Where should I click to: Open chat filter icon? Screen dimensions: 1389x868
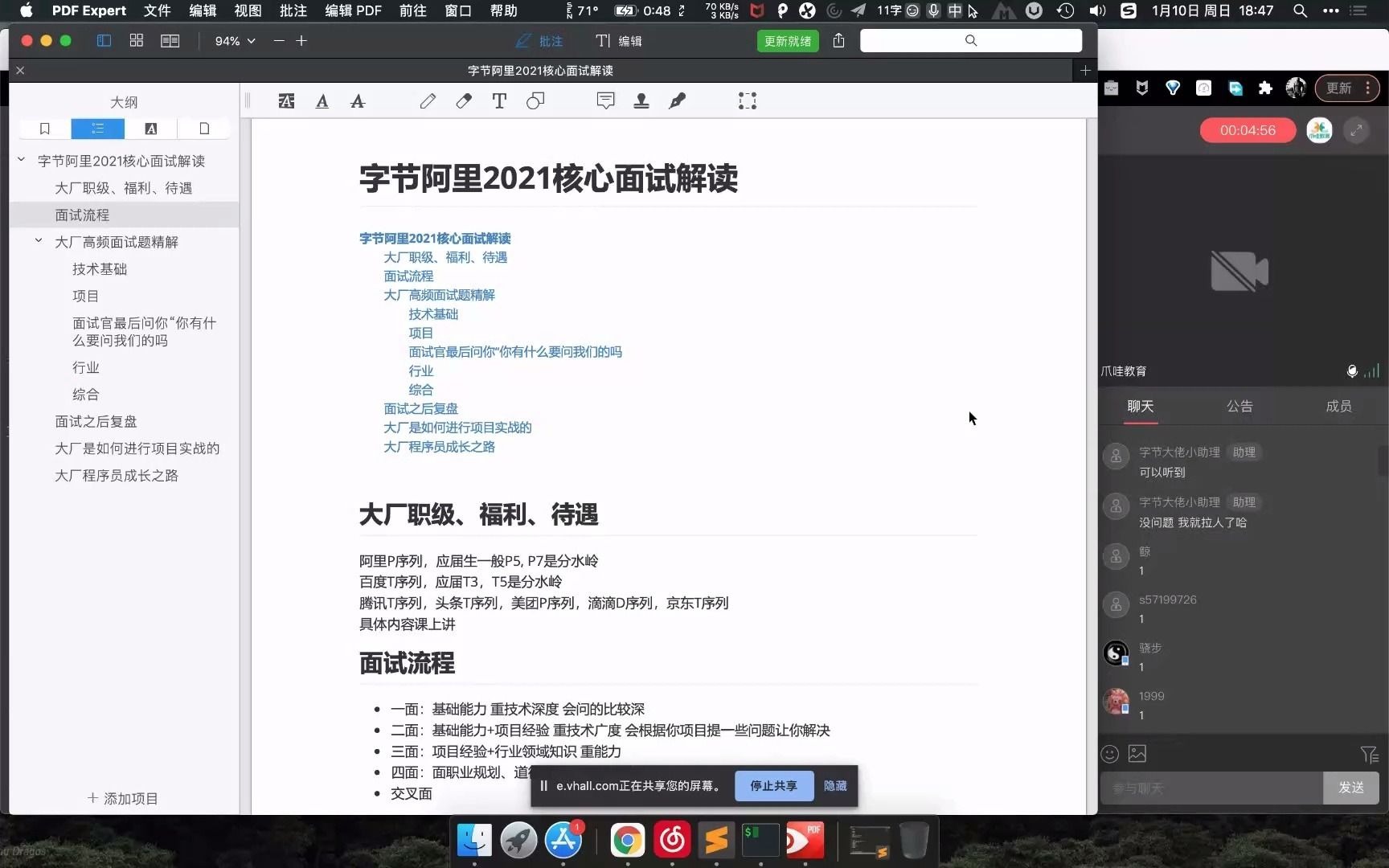[1370, 755]
